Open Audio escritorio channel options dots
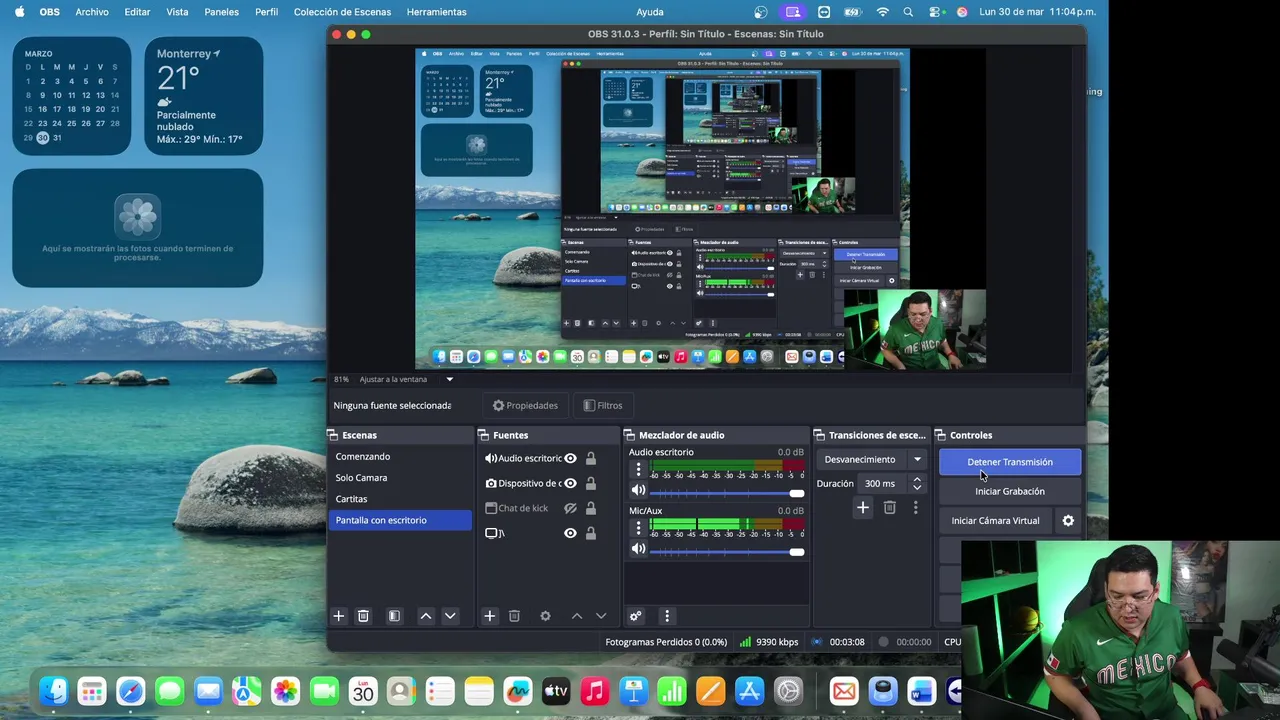The height and width of the screenshot is (720, 1280). tap(638, 469)
